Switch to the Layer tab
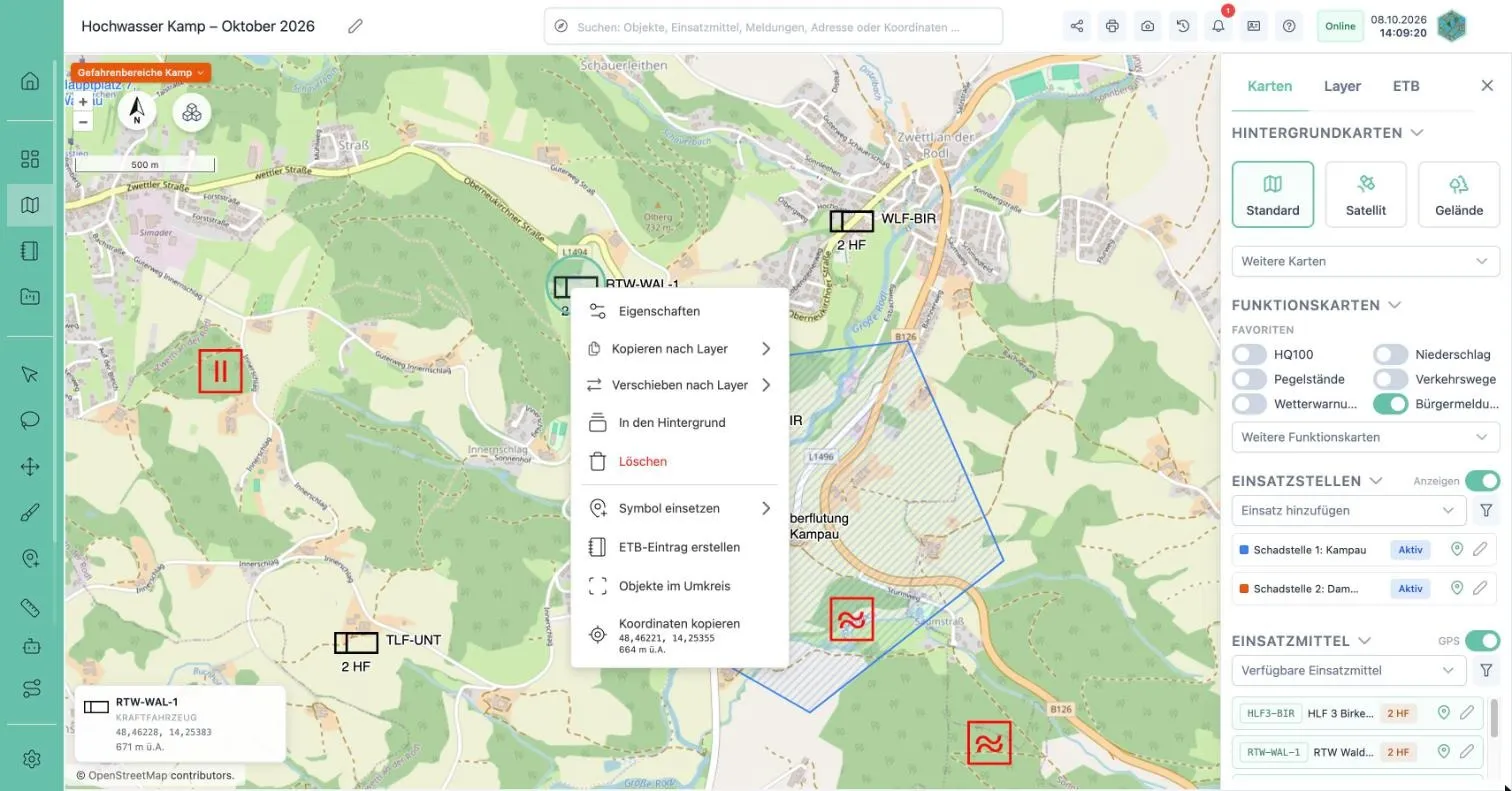The height and width of the screenshot is (791, 1512). coord(1342,86)
